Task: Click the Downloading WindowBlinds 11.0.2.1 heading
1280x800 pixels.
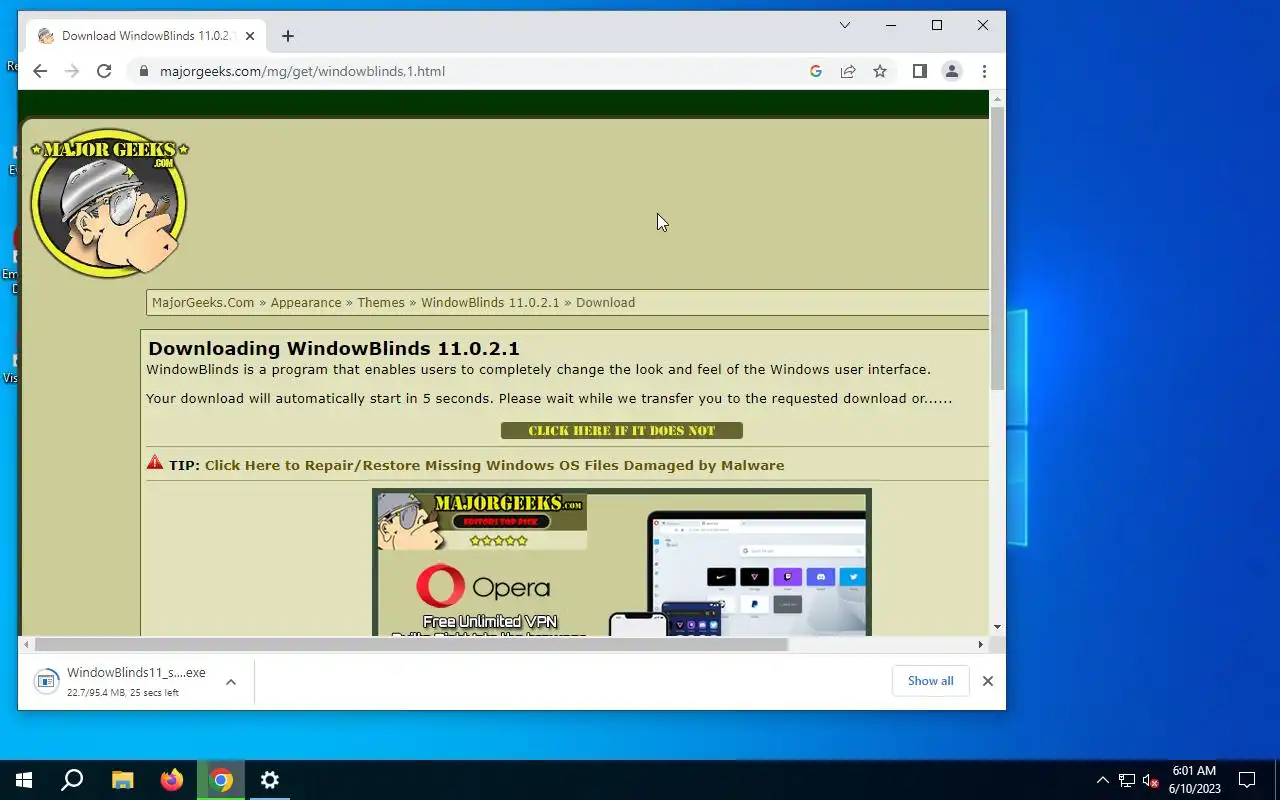Action: [334, 348]
